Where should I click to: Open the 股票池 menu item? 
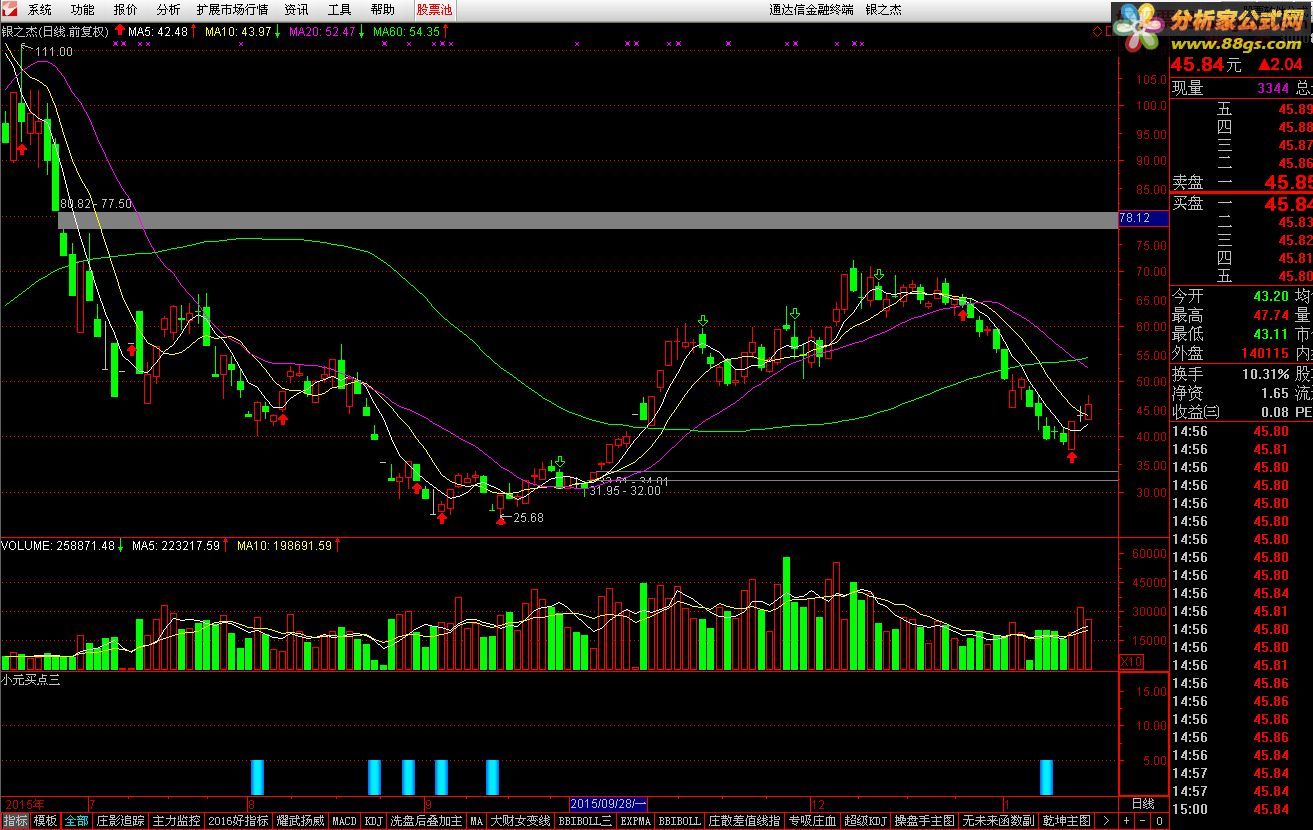click(x=434, y=10)
